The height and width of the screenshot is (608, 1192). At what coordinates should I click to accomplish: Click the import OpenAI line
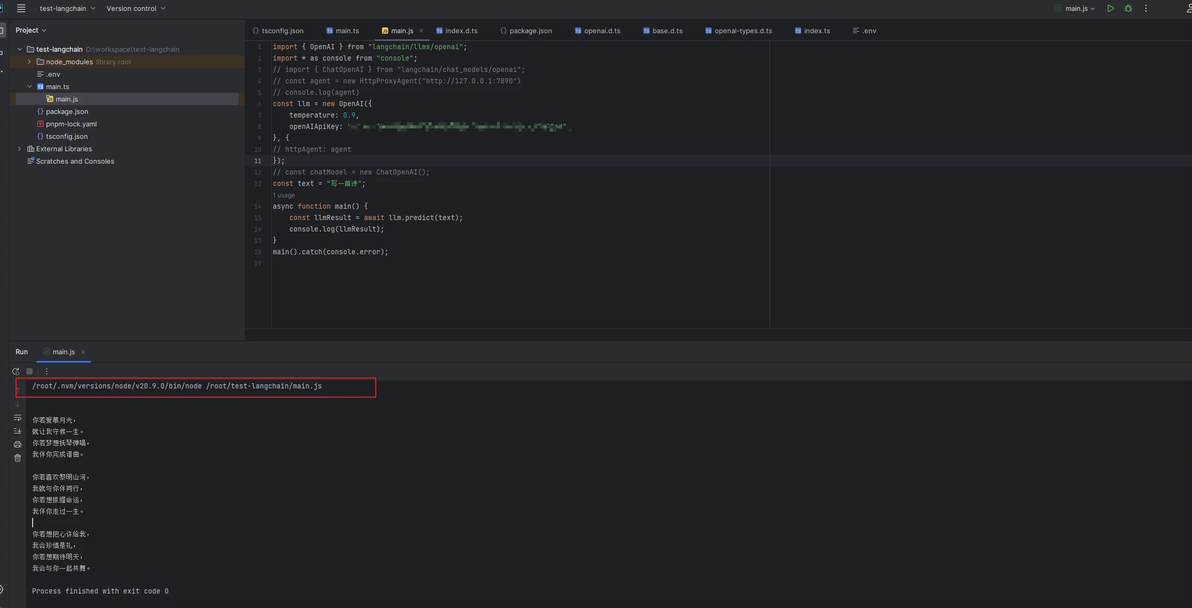point(370,46)
